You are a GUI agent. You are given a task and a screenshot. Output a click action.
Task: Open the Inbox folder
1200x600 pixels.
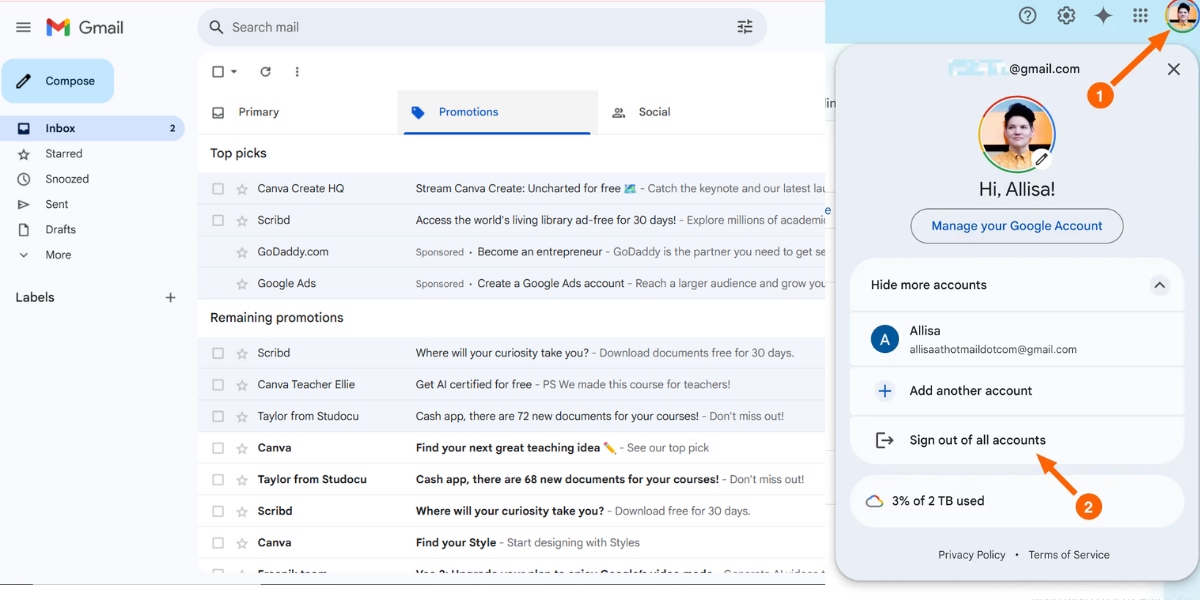(92, 128)
